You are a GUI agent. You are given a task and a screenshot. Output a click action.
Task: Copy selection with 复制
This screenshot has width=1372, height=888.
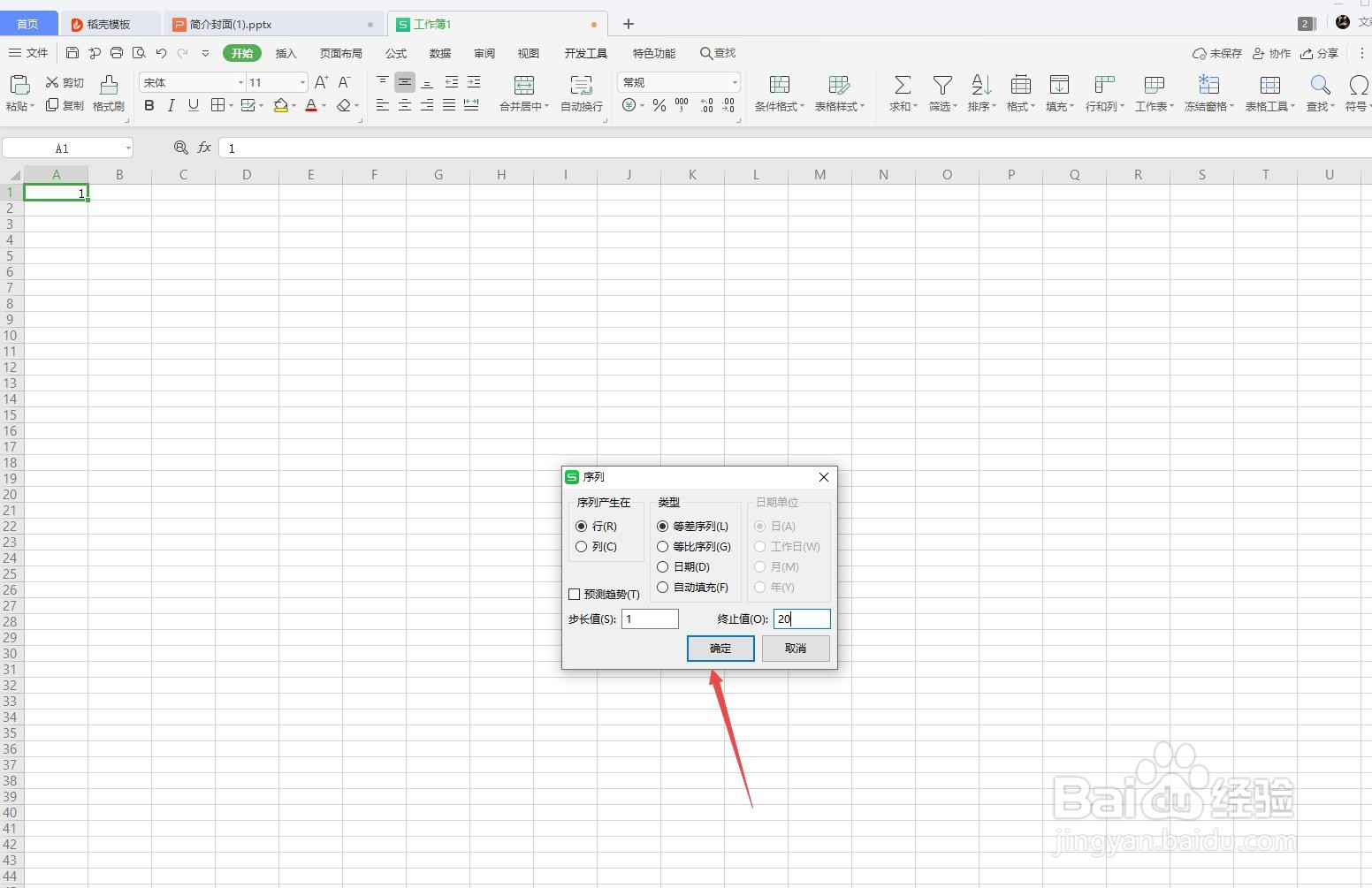coord(65,105)
